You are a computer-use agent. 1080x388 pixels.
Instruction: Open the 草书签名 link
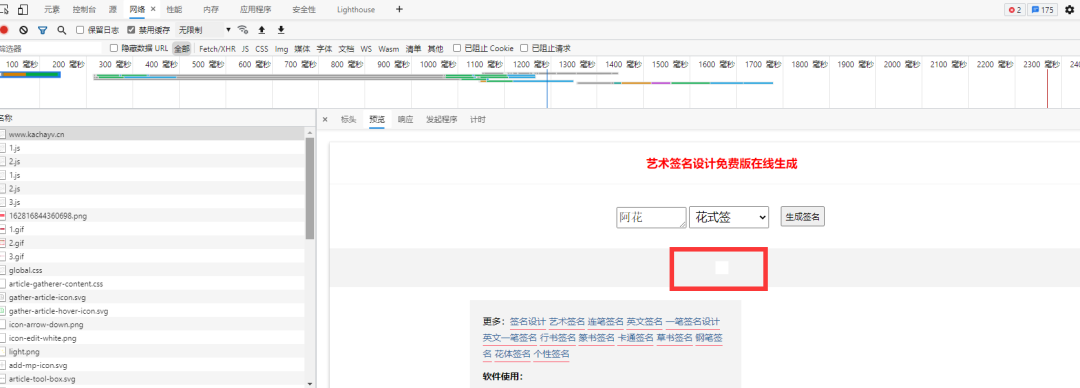point(674,338)
